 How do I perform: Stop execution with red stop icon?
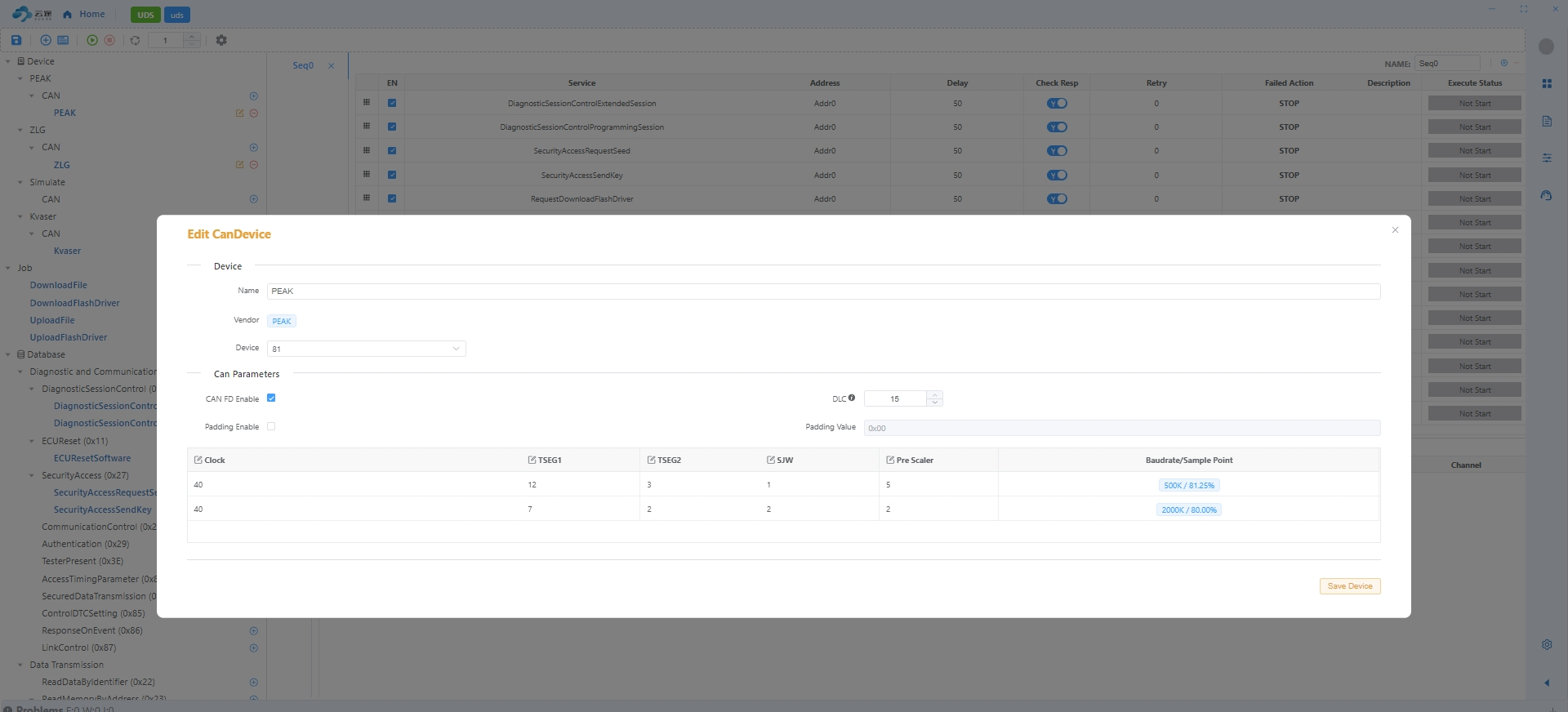click(109, 40)
